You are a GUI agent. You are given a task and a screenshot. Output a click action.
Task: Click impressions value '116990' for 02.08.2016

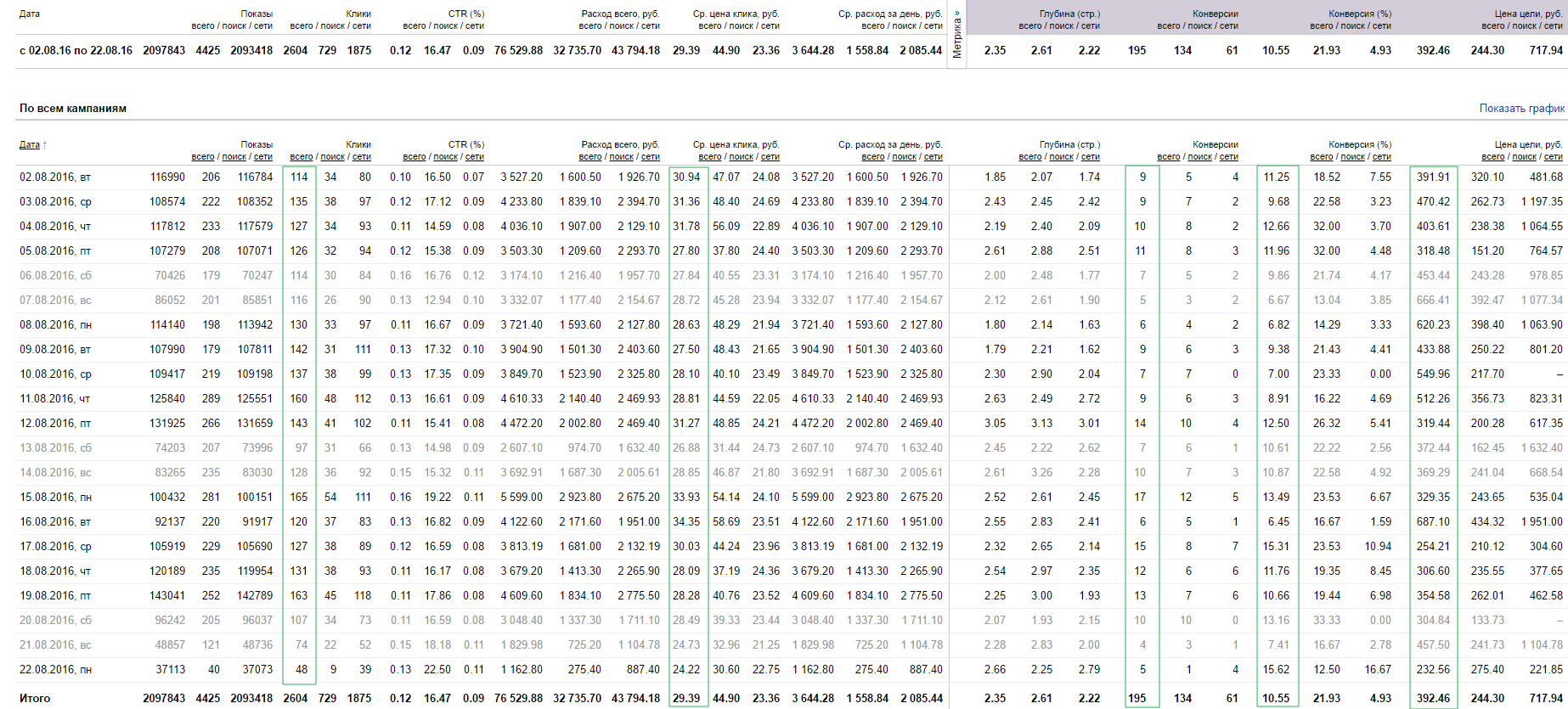pyautogui.click(x=167, y=177)
